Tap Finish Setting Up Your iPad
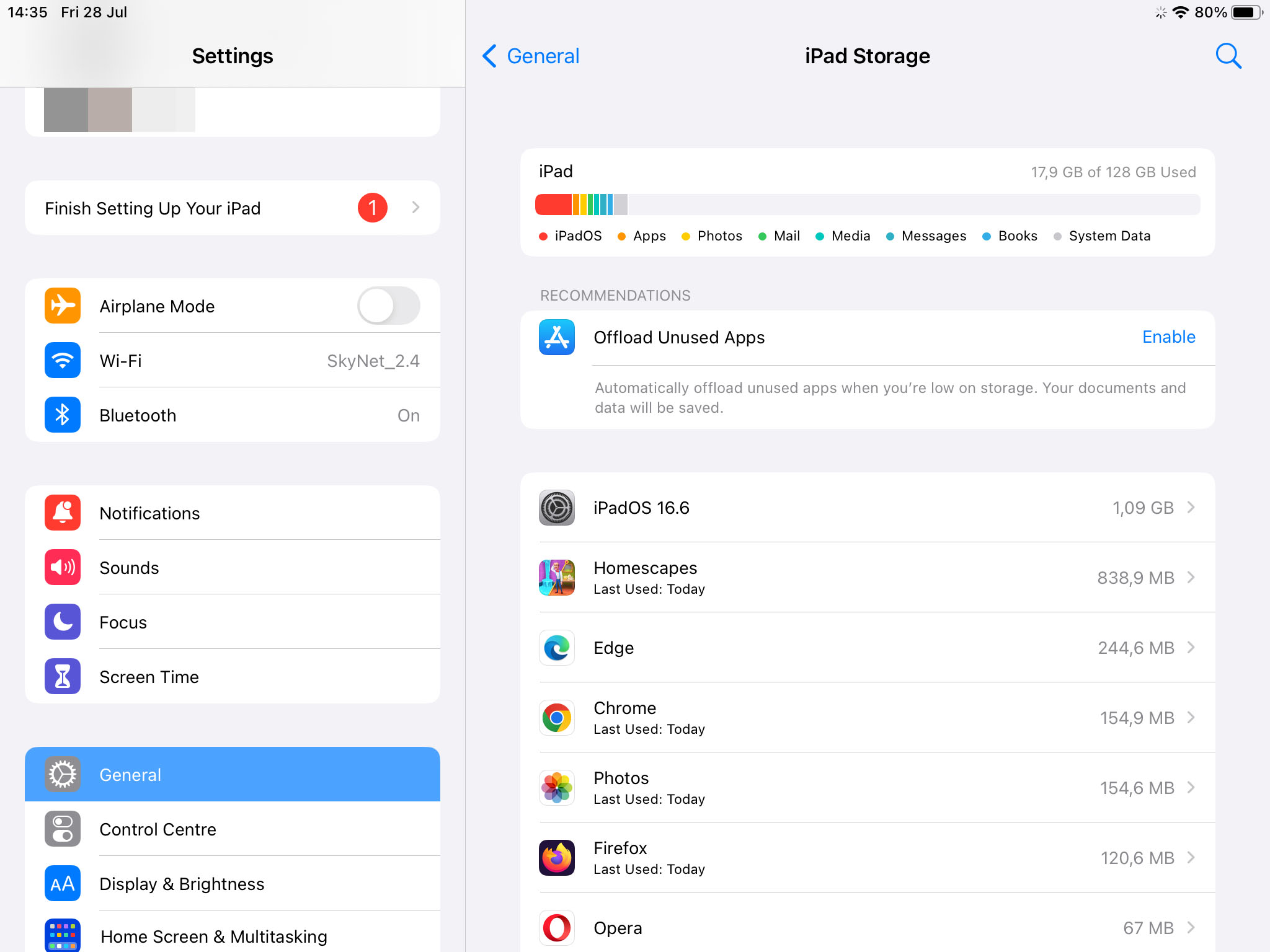Image resolution: width=1270 pixels, height=952 pixels. click(x=233, y=208)
